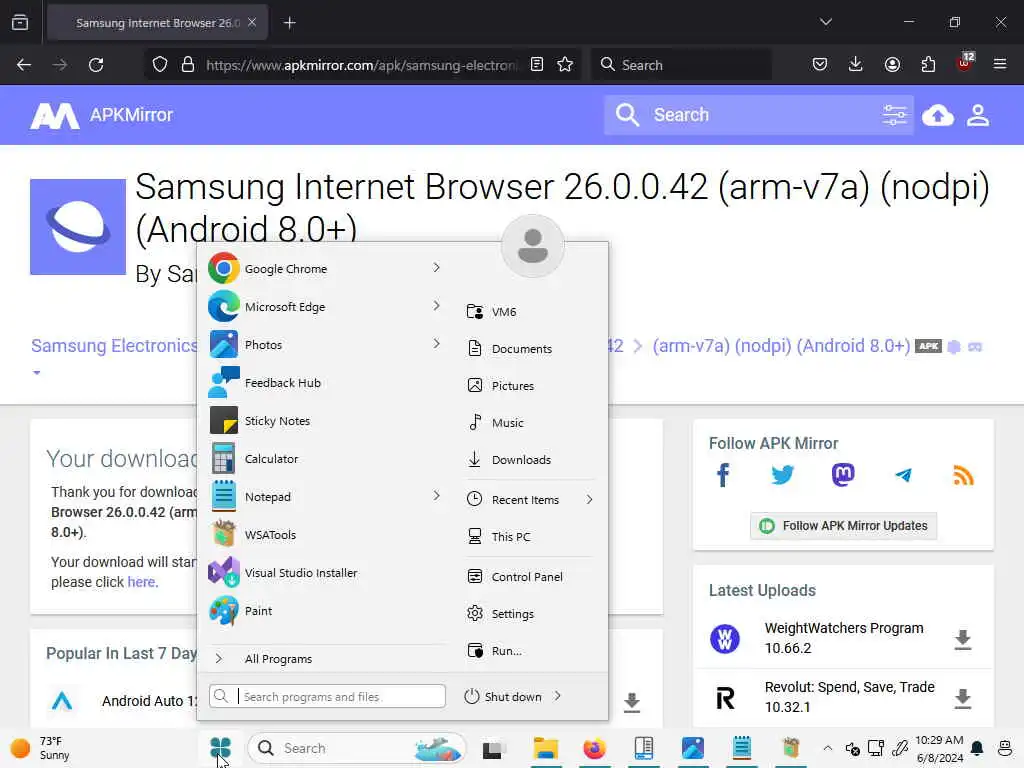This screenshot has height=768, width=1024.
Task: Click APKMirror logo home link
Action: (102, 116)
